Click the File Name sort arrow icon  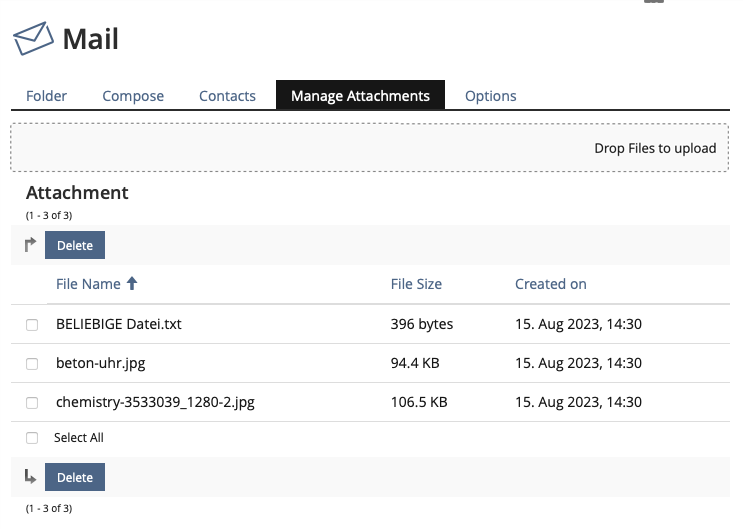[131, 284]
